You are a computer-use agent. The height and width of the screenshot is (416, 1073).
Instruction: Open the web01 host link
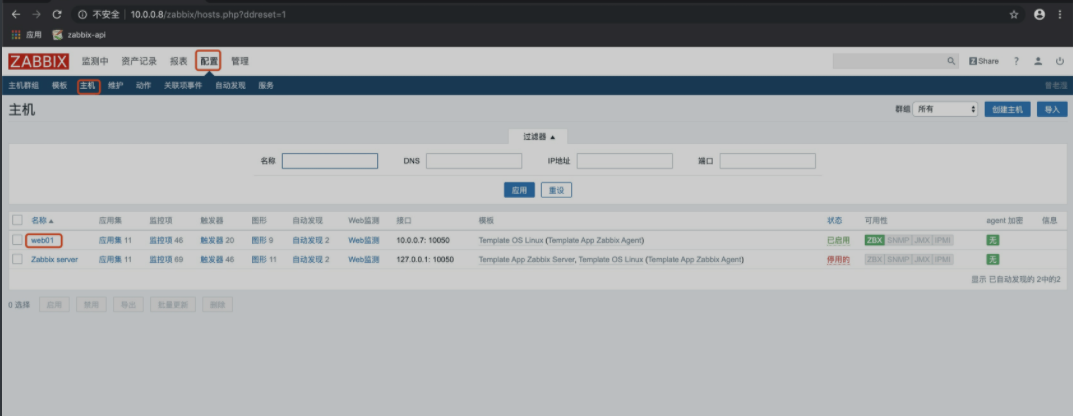click(x=42, y=240)
